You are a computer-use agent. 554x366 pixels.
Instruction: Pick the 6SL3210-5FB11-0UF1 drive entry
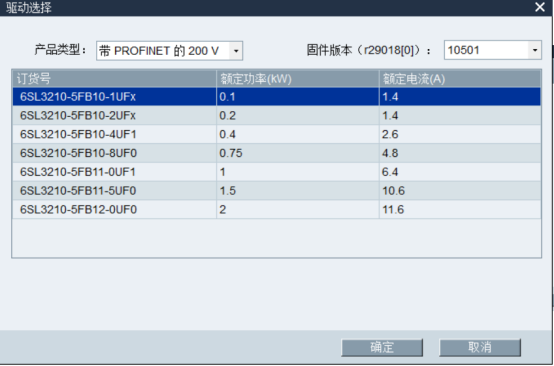pos(277,172)
